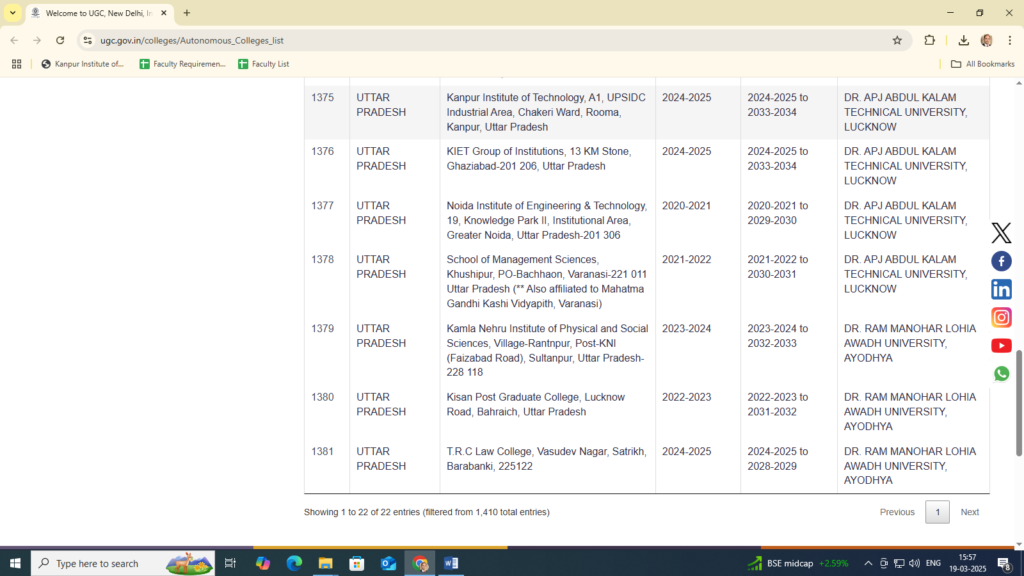This screenshot has height=576, width=1024.
Task: Select the Kisan Post Graduate College cell
Action: [547, 411]
